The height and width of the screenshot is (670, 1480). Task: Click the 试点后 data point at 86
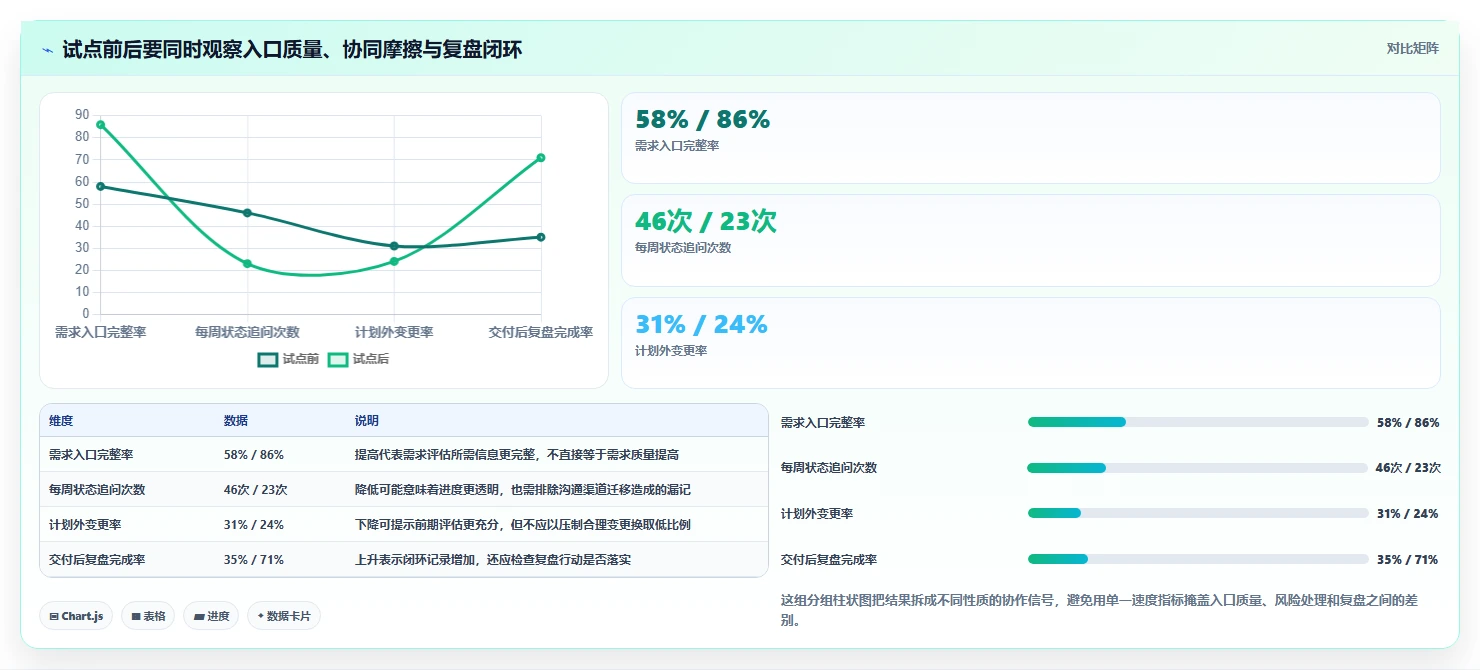(x=101, y=125)
